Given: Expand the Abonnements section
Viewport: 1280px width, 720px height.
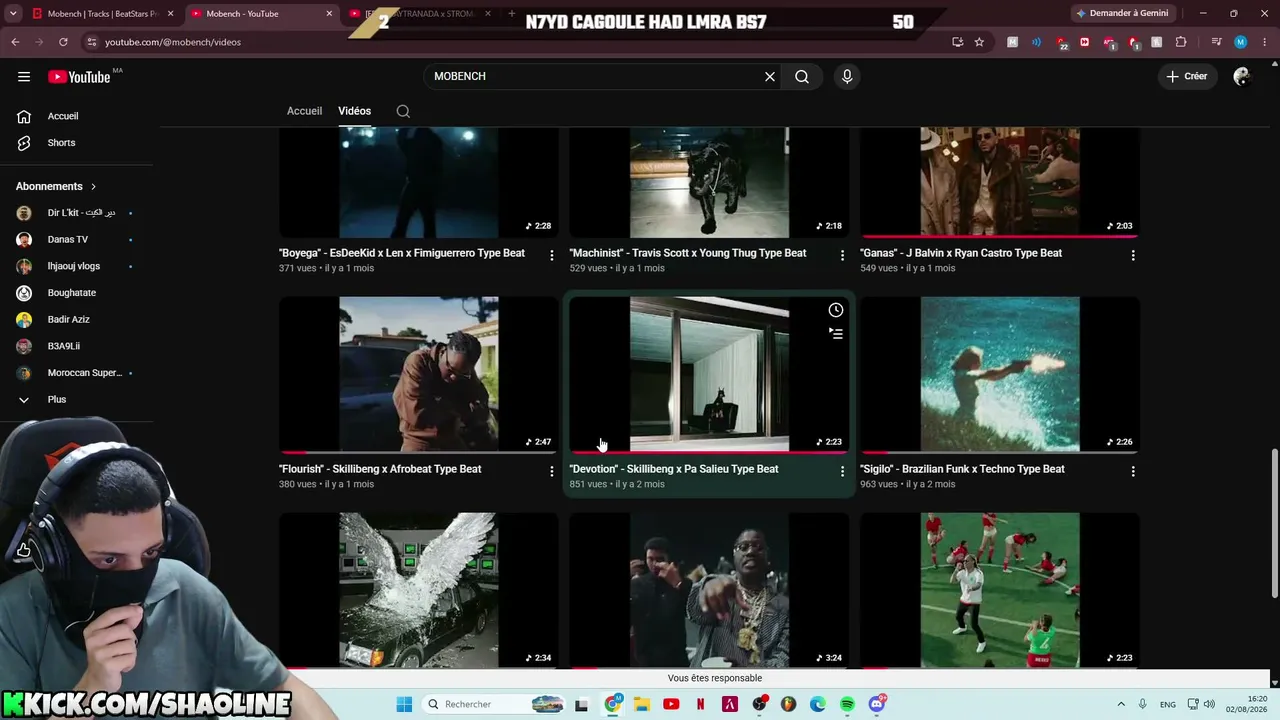Looking at the screenshot, I should (x=56, y=186).
